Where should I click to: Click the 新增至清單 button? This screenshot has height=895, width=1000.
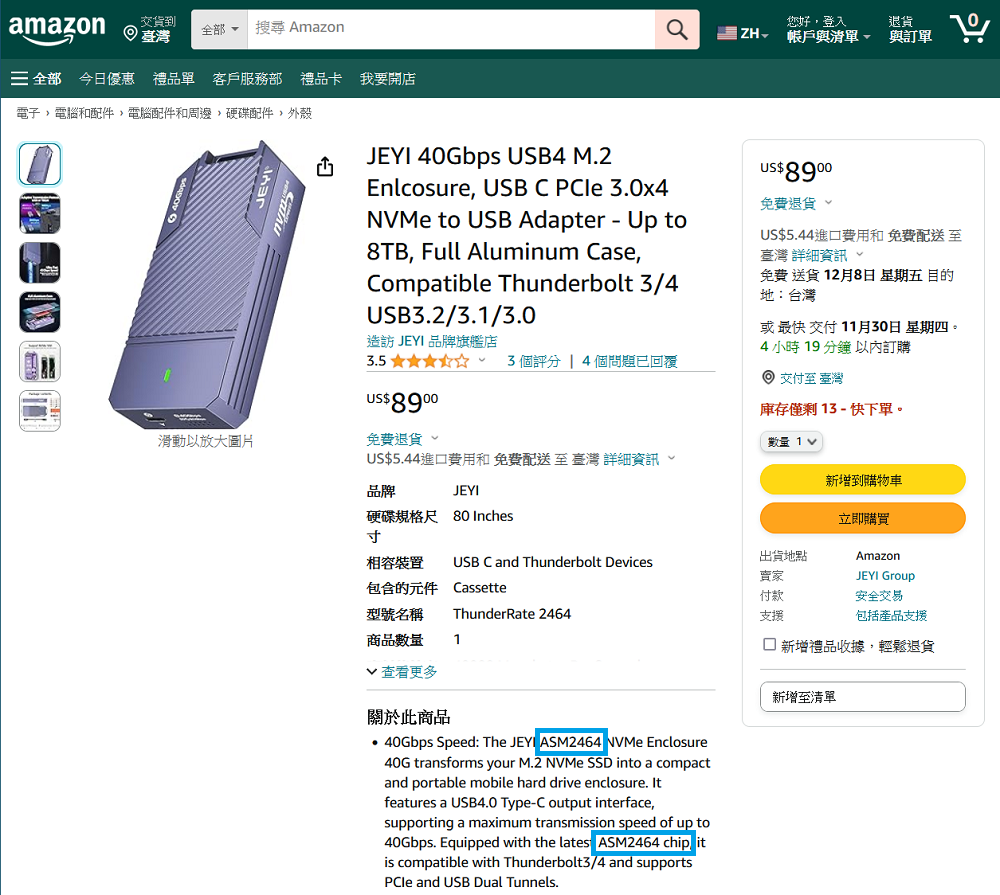click(862, 697)
